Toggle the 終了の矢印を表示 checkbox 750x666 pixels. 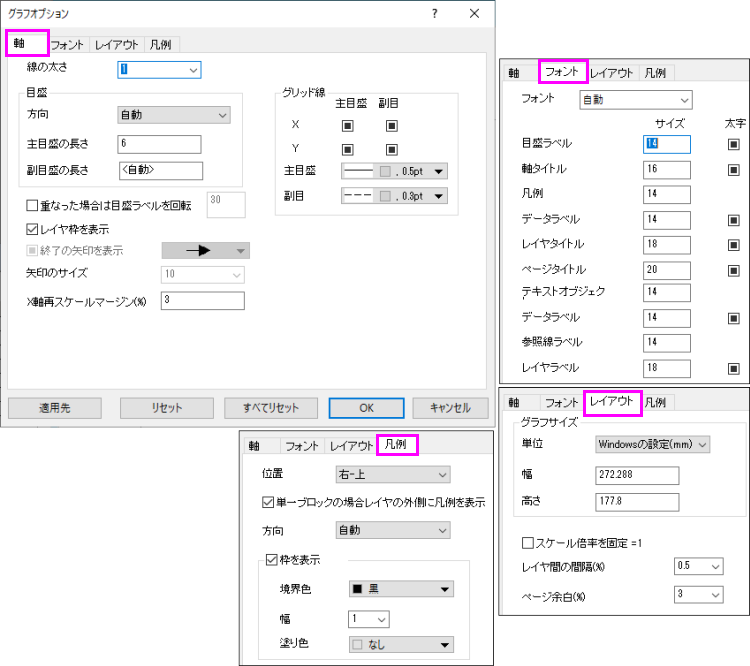32,250
